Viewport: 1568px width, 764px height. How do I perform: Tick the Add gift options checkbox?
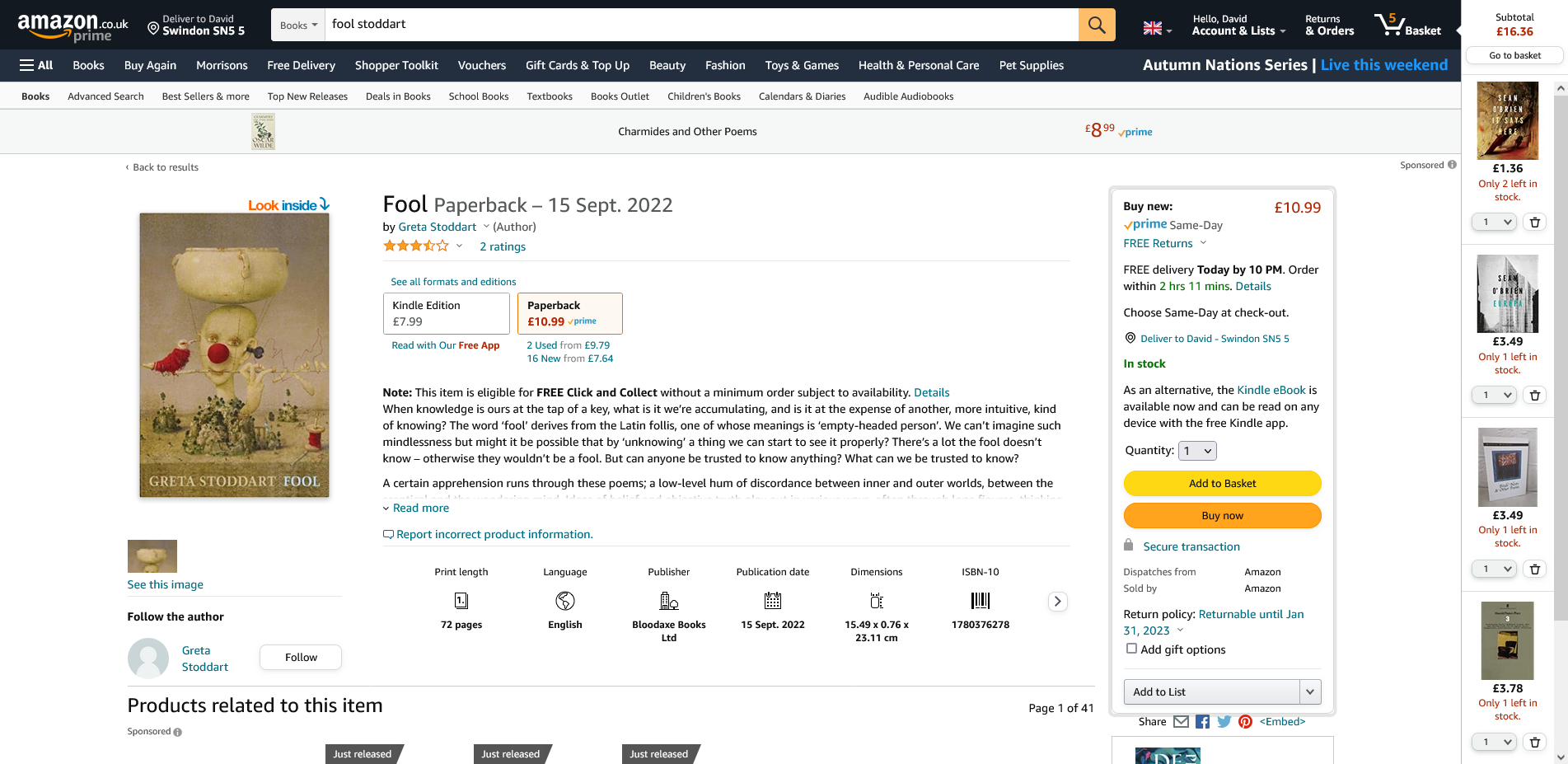pyautogui.click(x=1131, y=649)
